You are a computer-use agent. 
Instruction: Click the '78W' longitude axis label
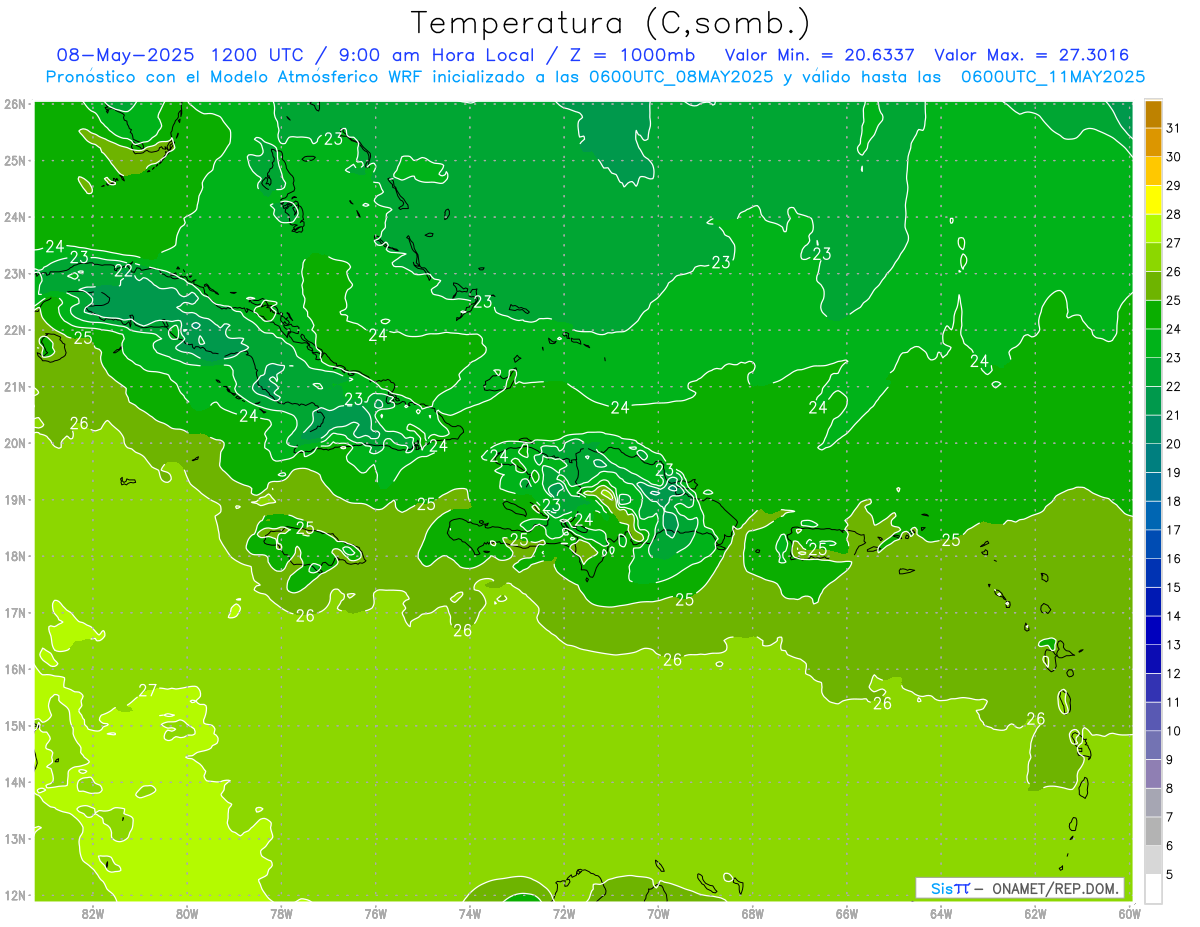click(281, 913)
